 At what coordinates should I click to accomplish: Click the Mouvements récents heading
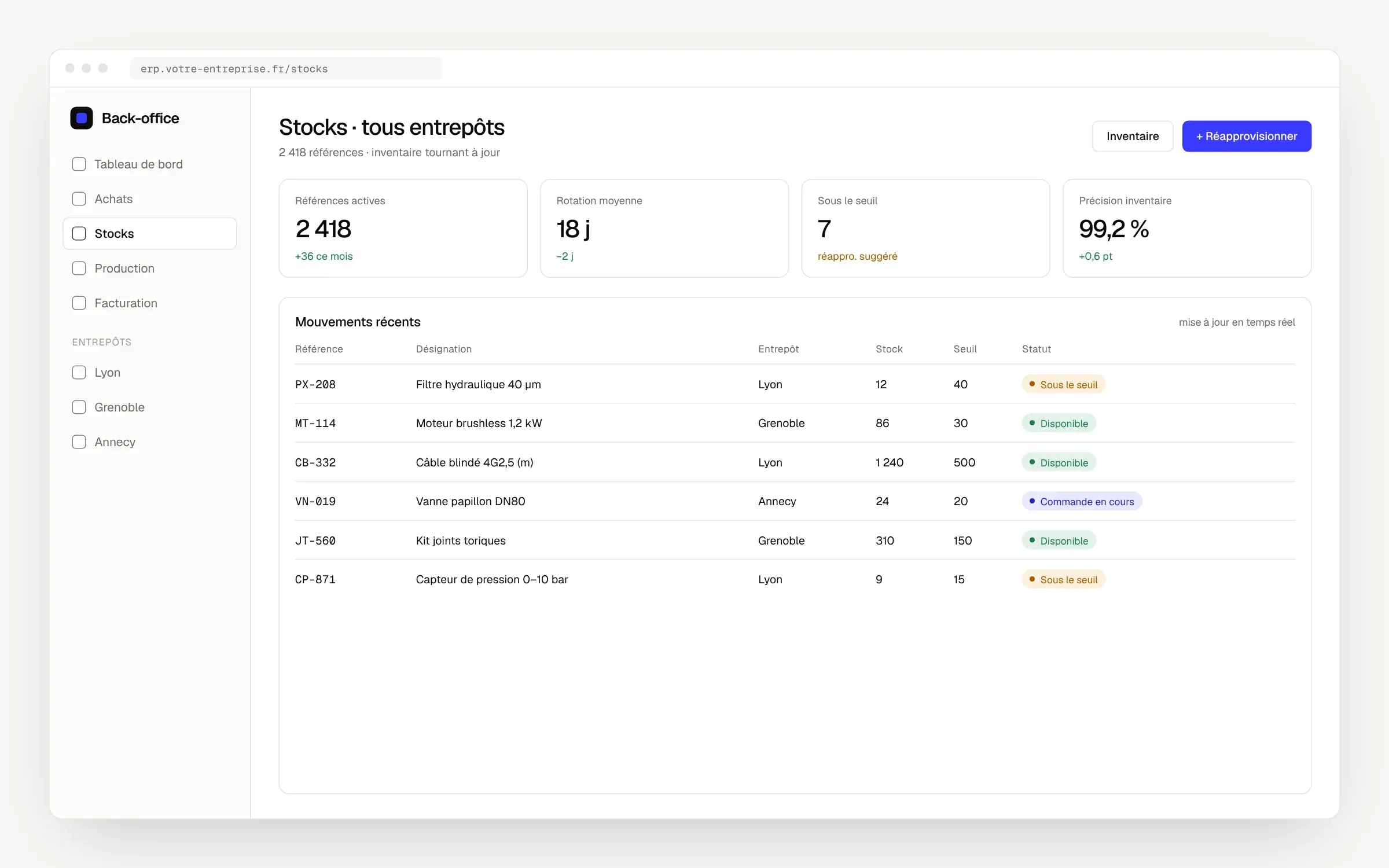pos(358,322)
